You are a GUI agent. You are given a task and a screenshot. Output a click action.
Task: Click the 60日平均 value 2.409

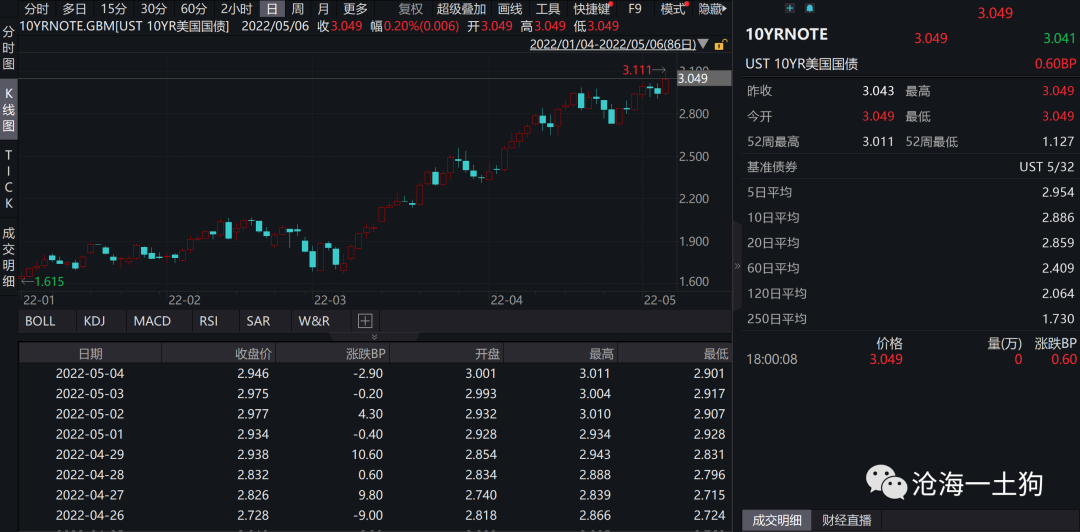[x=1058, y=268]
